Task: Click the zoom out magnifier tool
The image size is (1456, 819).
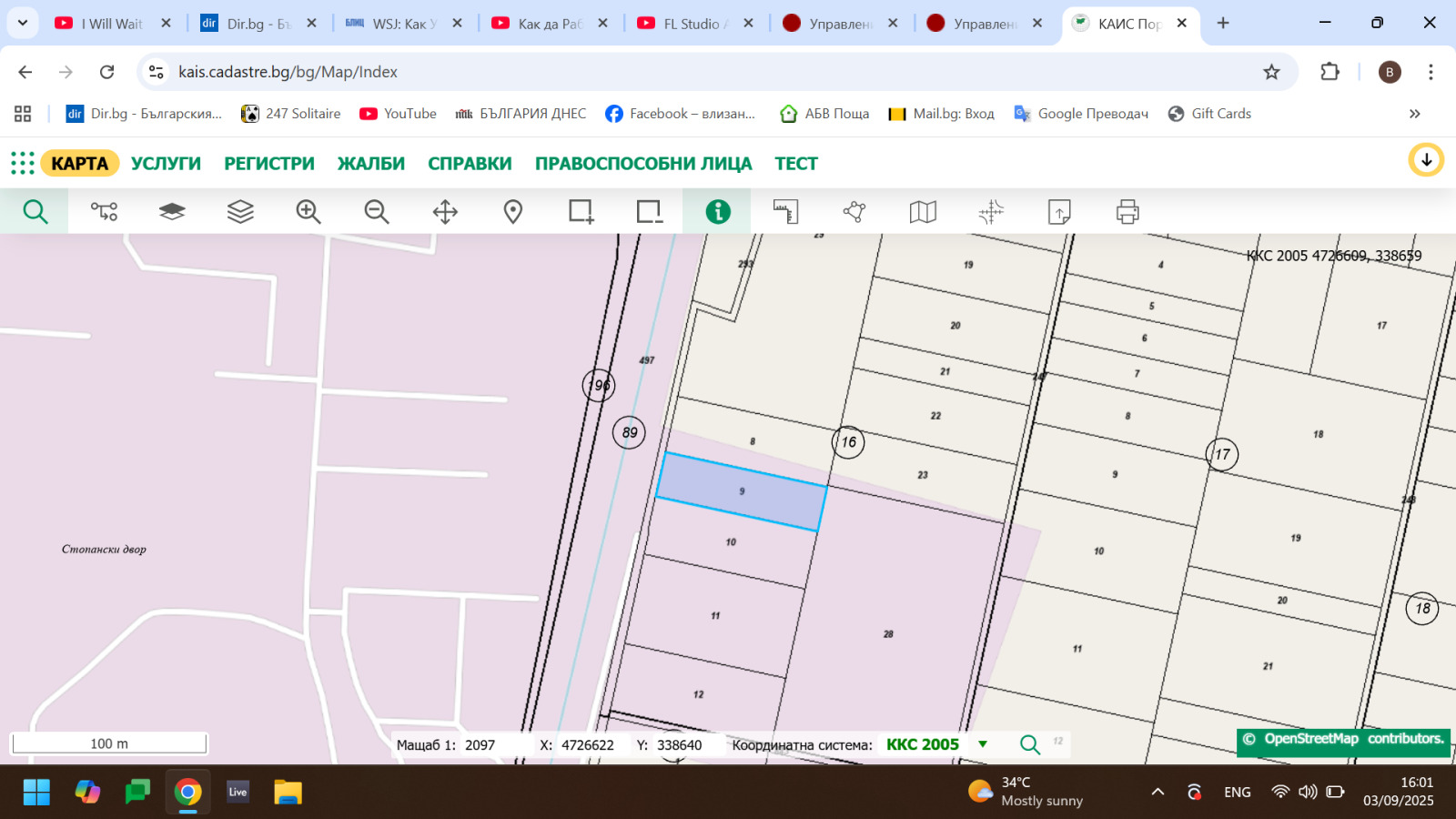Action: pos(377,212)
